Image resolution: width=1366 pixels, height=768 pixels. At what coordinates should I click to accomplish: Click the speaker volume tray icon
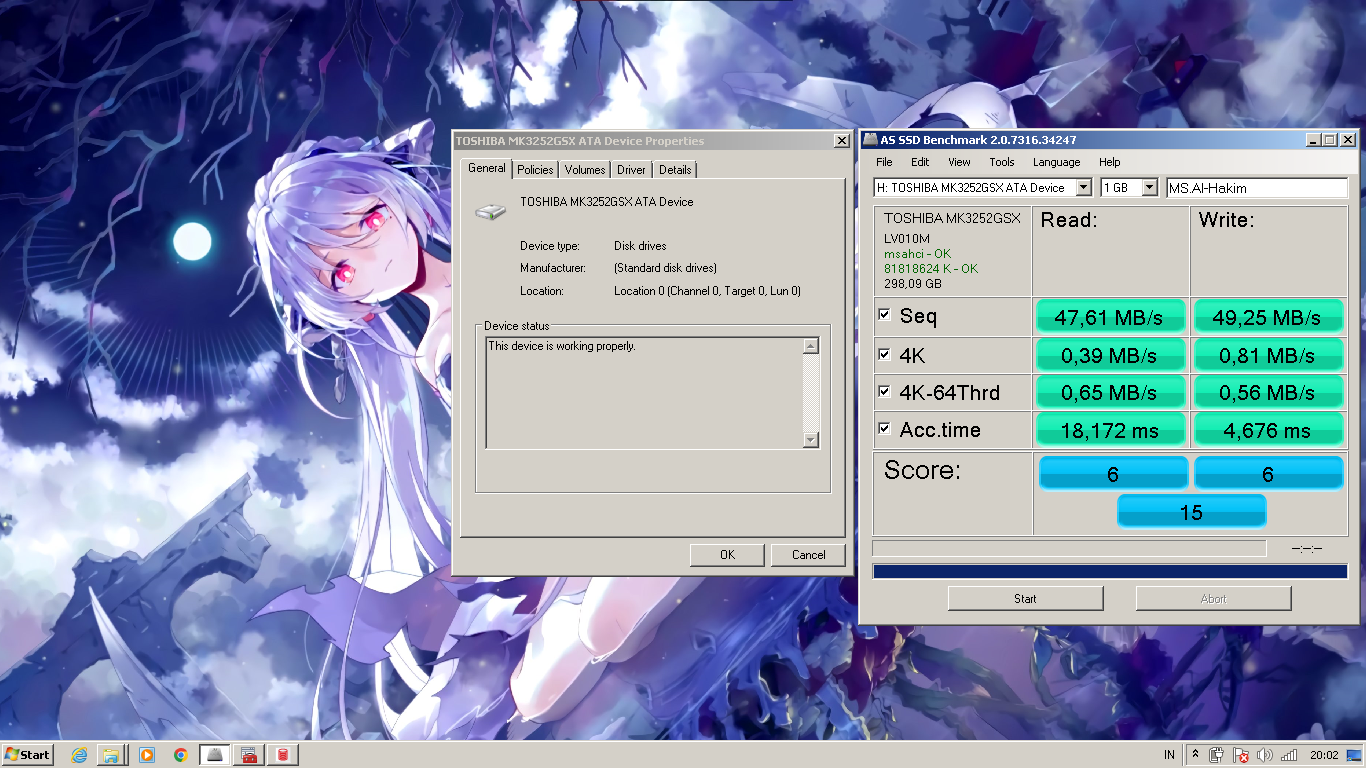1265,755
